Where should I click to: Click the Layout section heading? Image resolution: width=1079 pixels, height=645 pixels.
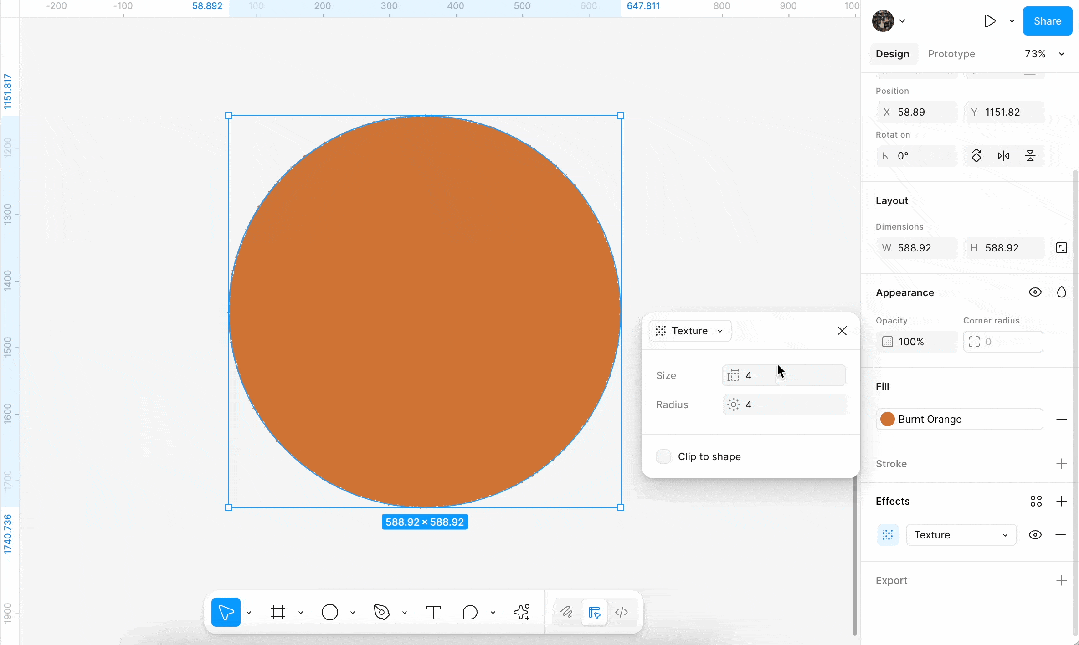(x=892, y=201)
